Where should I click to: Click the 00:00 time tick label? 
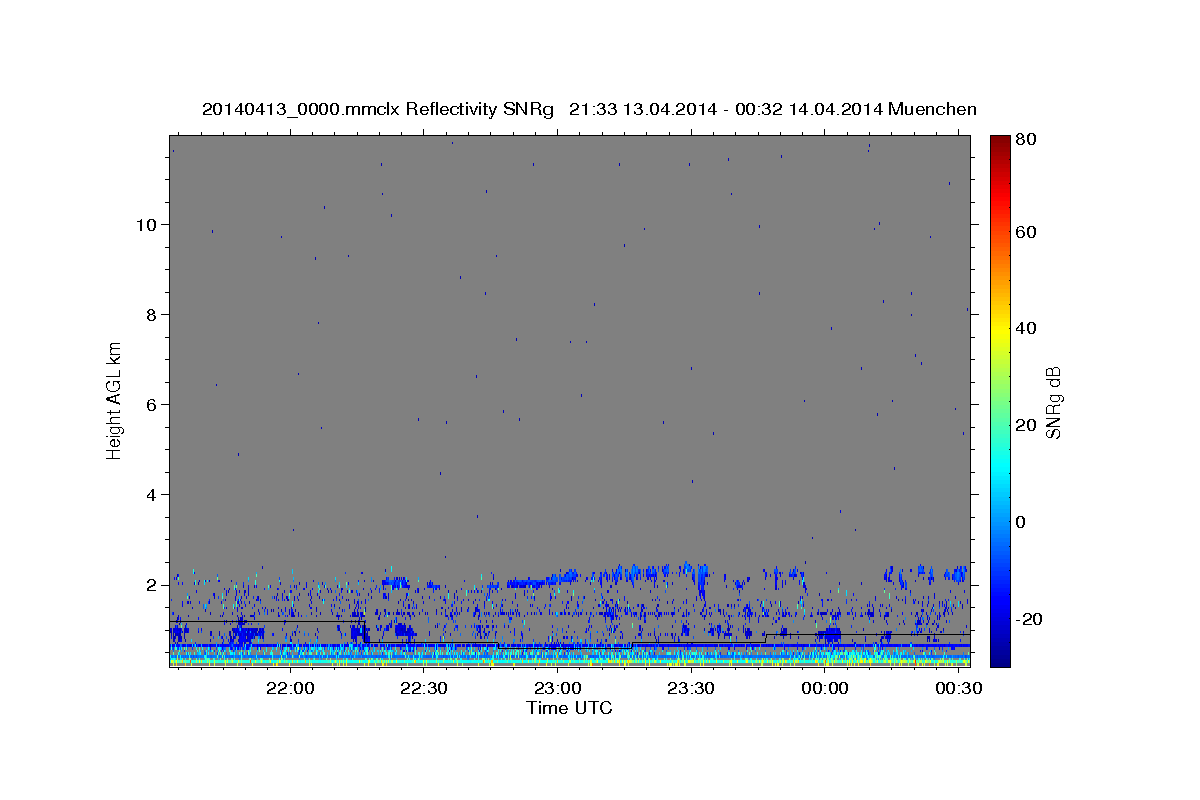825,689
